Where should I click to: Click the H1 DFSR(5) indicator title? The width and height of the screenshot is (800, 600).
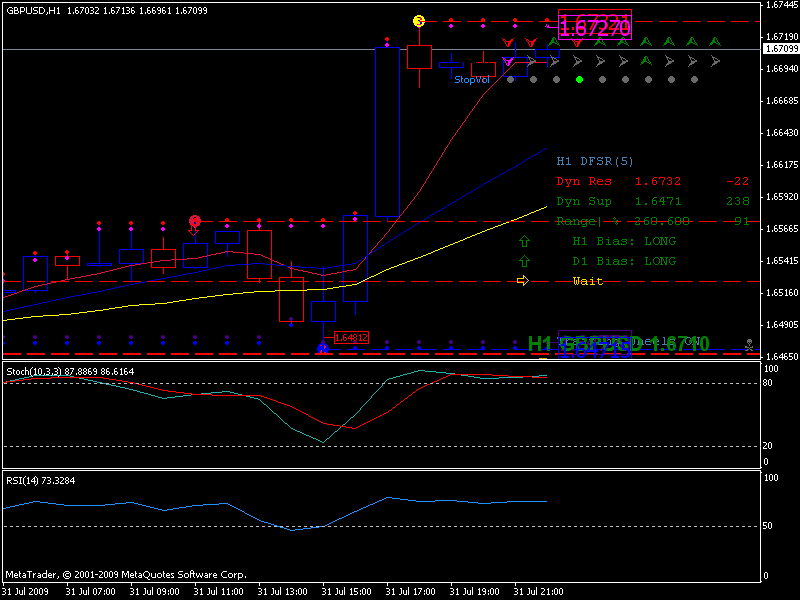tap(594, 161)
